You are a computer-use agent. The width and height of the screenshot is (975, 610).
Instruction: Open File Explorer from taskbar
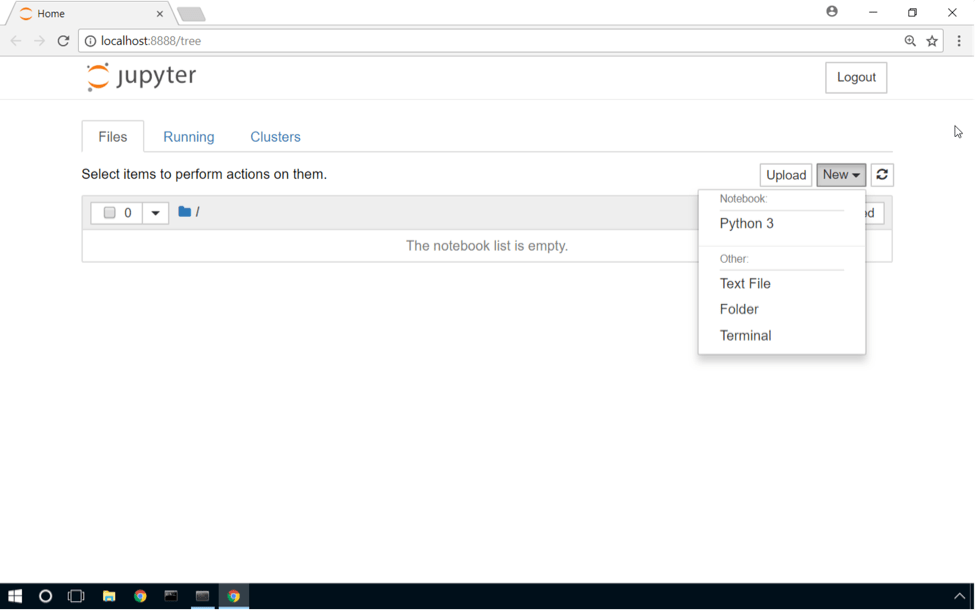pos(109,596)
